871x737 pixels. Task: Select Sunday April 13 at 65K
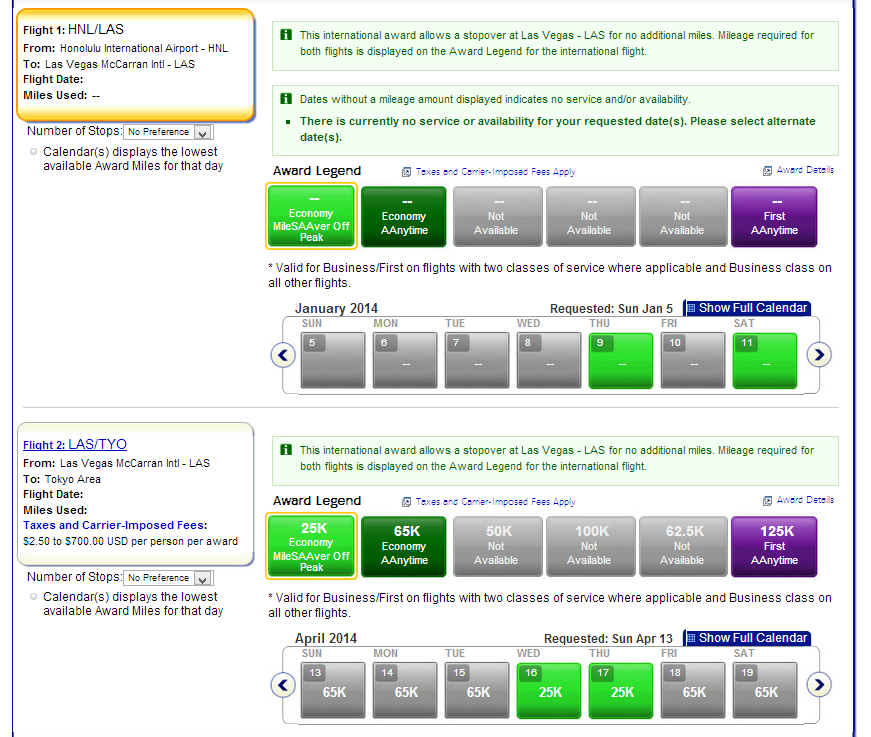(x=333, y=690)
